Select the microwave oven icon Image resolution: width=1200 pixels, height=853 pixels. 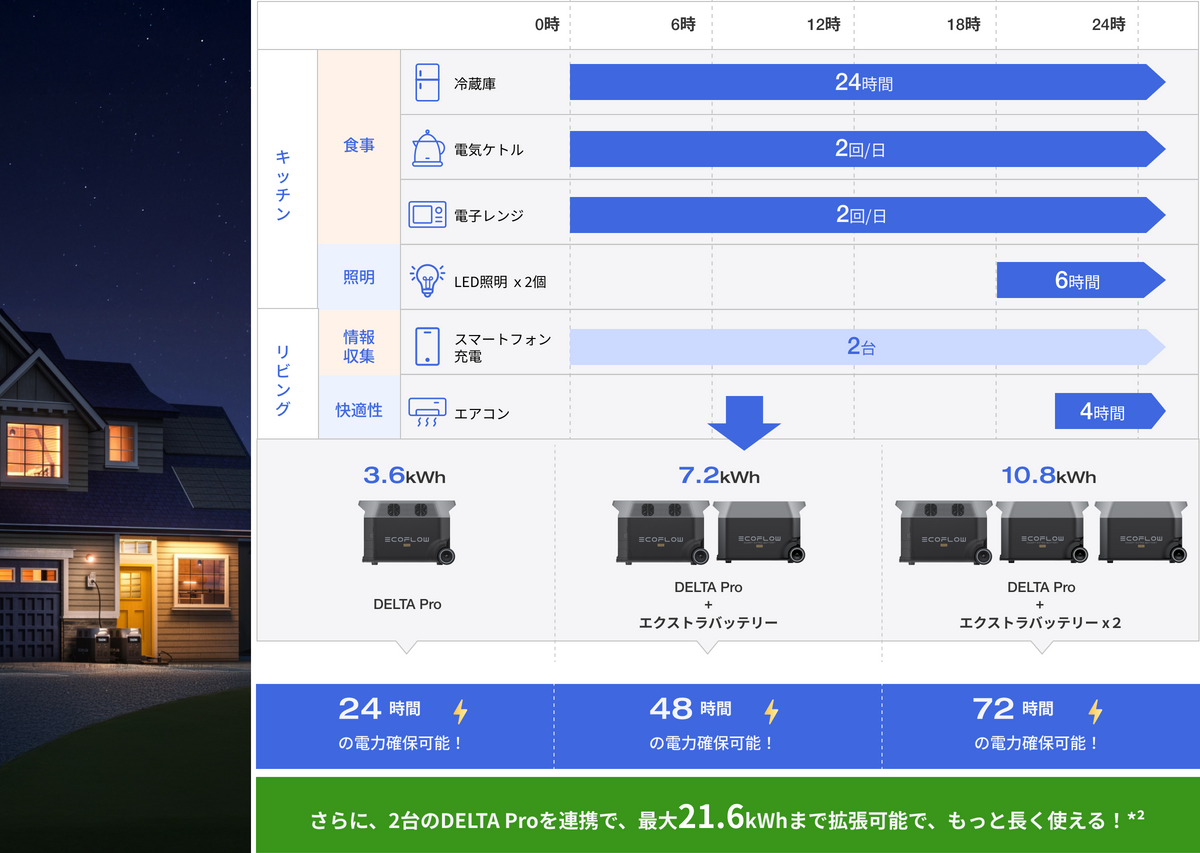[x=427, y=215]
